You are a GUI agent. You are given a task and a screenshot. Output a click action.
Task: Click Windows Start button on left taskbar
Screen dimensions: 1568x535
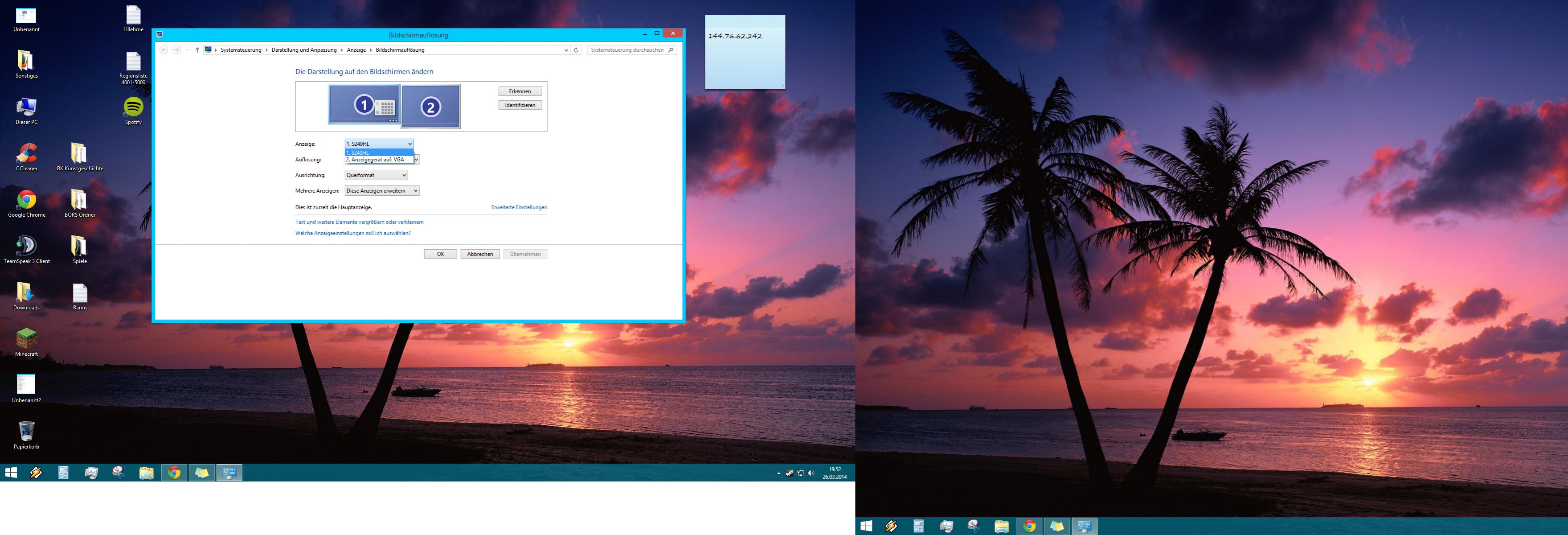(x=11, y=473)
